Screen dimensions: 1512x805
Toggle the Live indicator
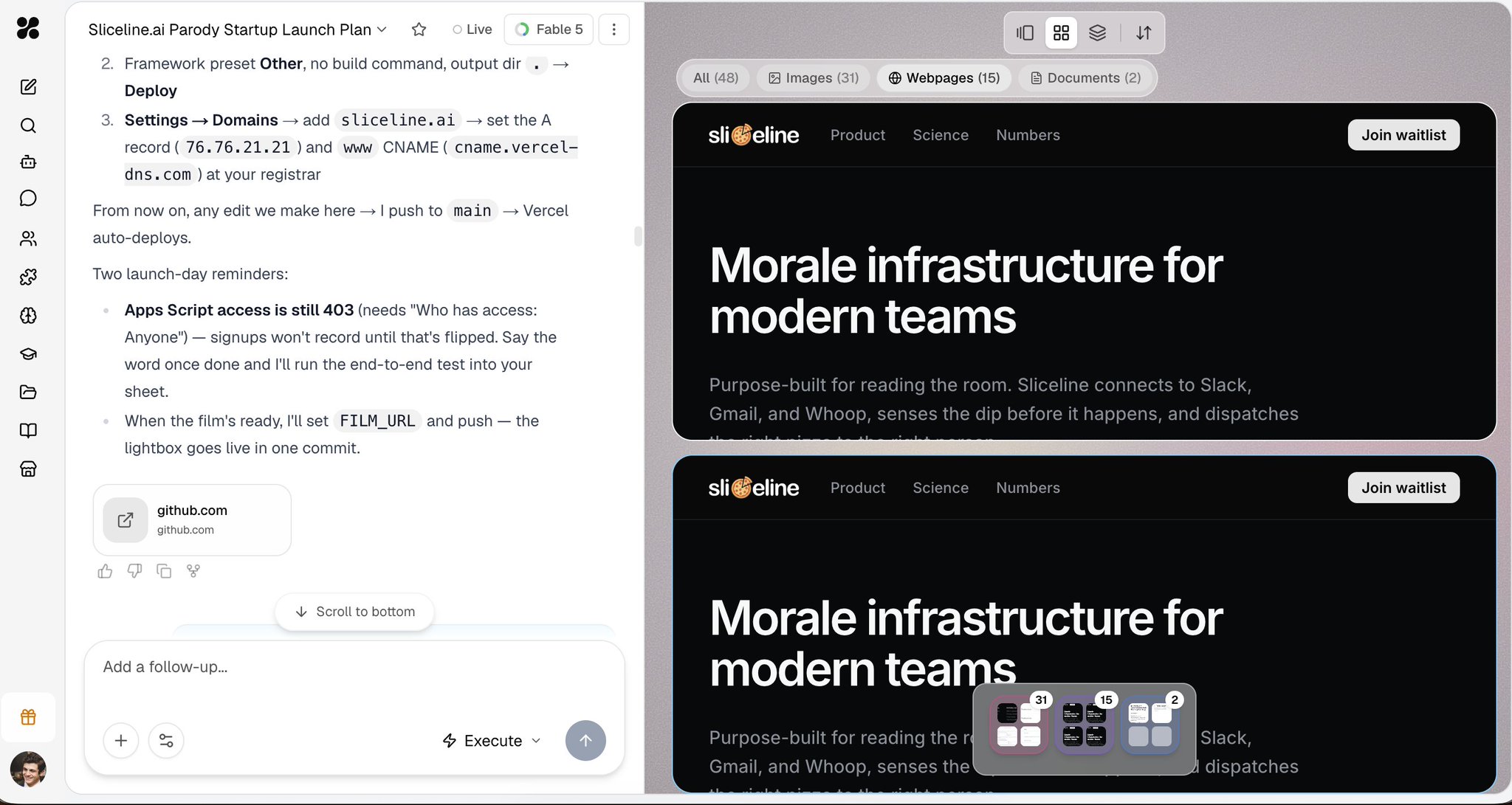pos(472,30)
